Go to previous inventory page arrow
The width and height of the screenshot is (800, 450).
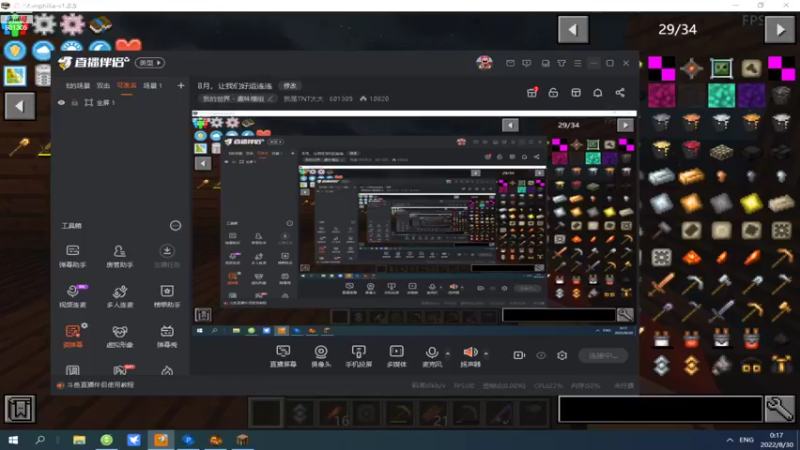[x=573, y=30]
